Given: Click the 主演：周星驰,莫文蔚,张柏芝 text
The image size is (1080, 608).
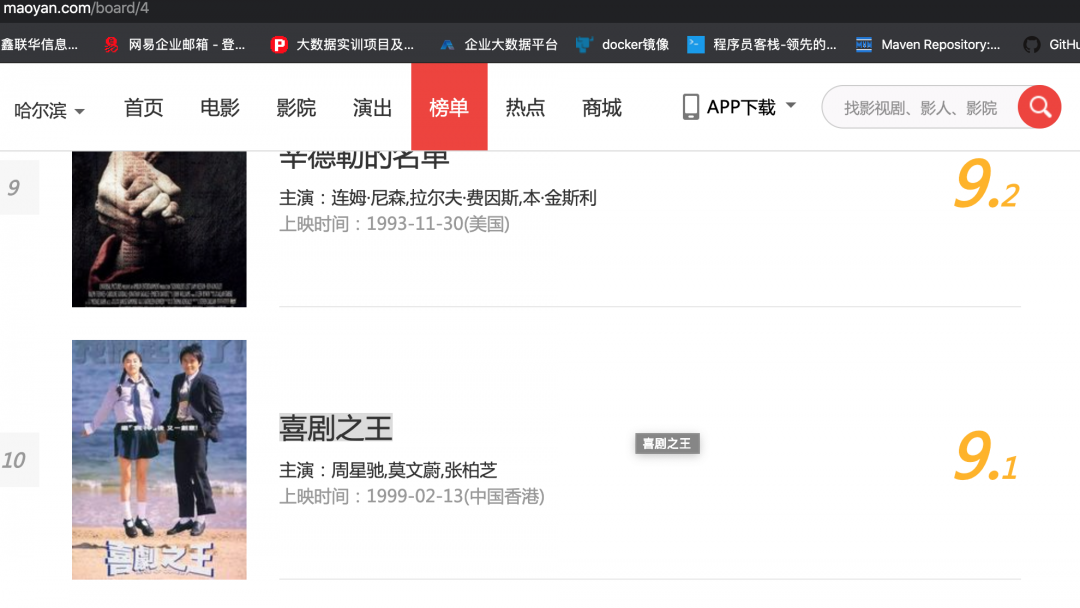Looking at the screenshot, I should [388, 470].
